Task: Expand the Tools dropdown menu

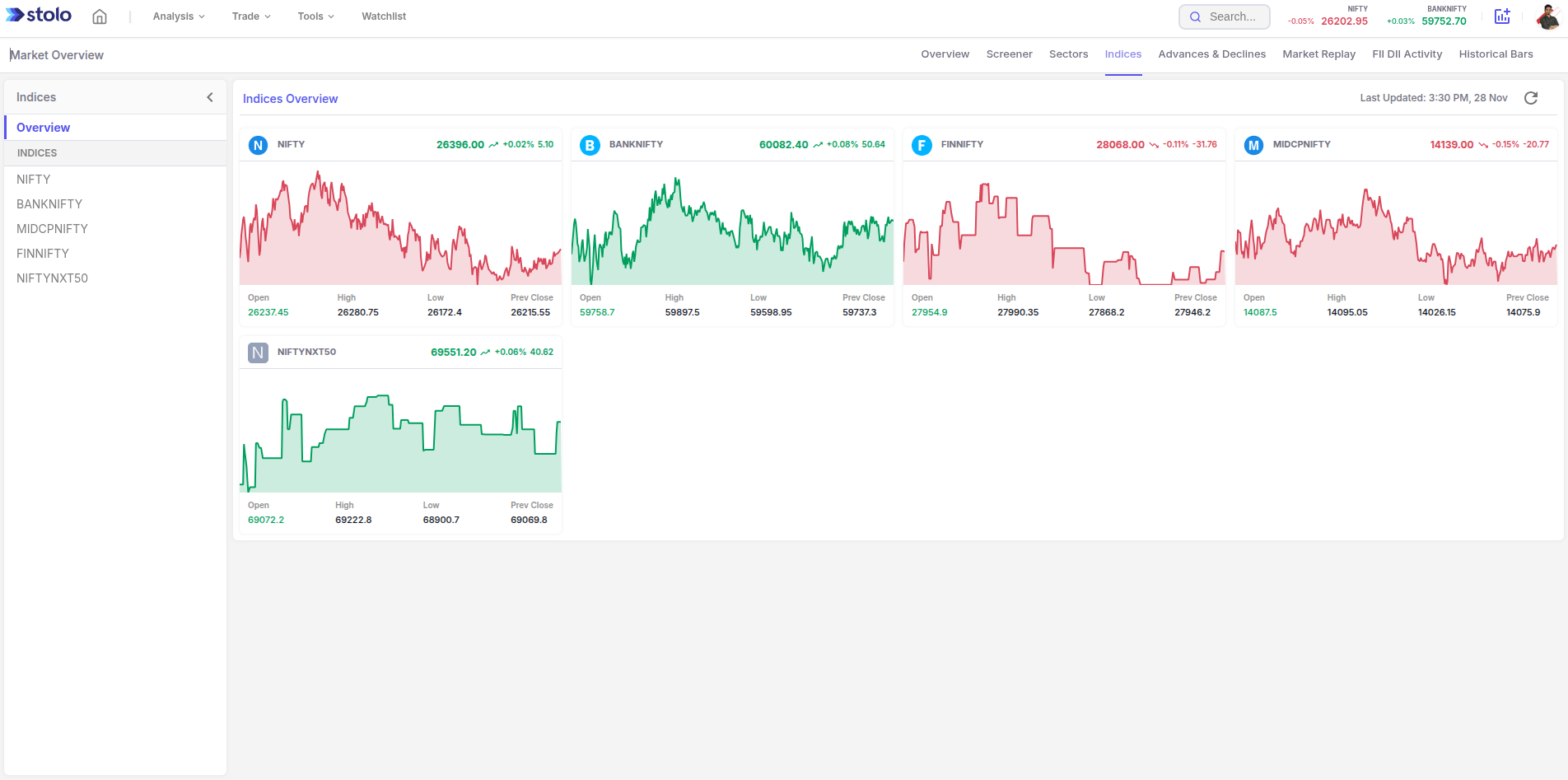Action: click(x=315, y=16)
